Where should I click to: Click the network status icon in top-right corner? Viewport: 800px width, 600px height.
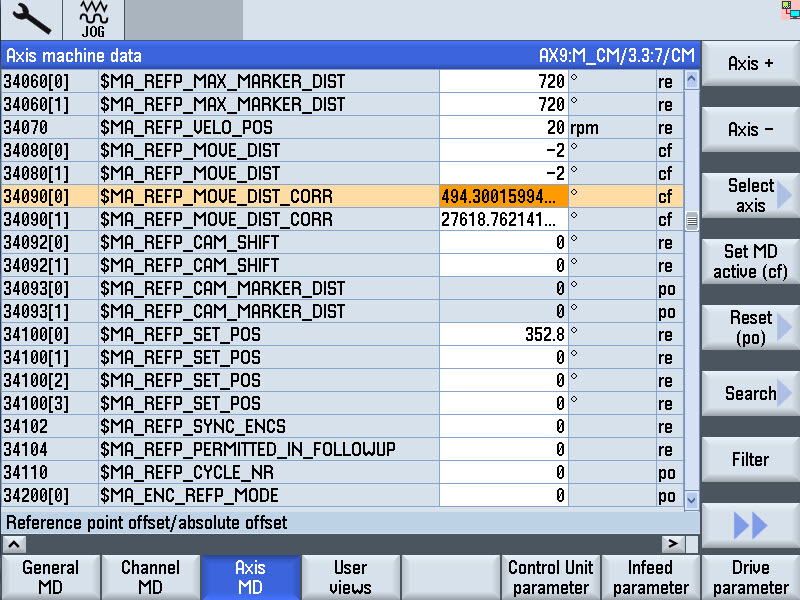coord(793,9)
